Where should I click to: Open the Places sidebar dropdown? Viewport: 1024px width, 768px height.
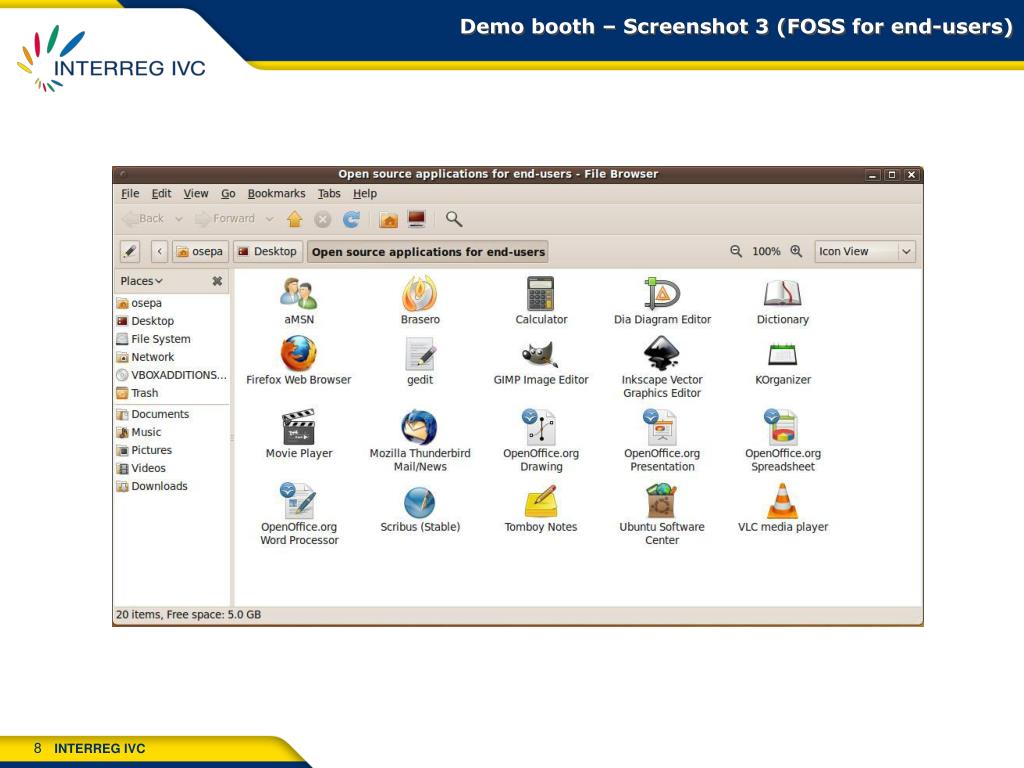[141, 282]
